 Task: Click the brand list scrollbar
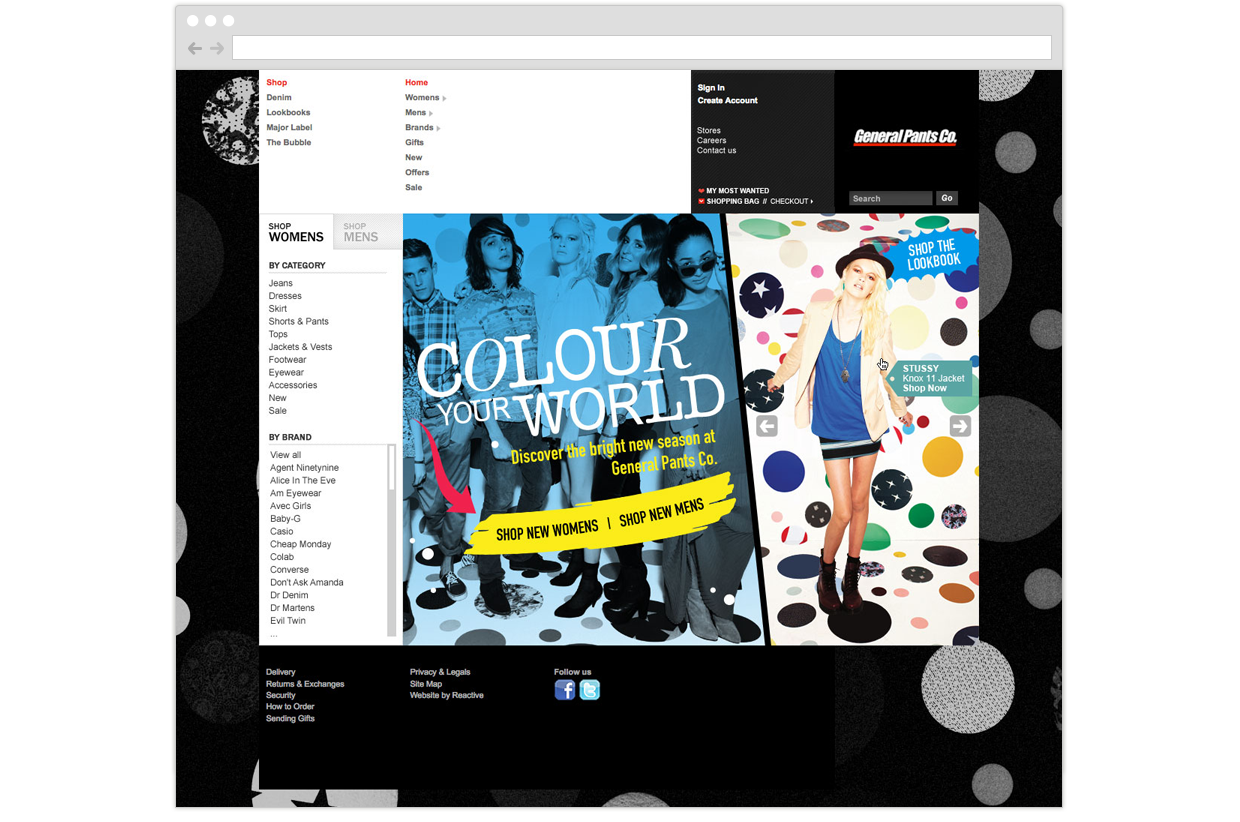(x=391, y=540)
